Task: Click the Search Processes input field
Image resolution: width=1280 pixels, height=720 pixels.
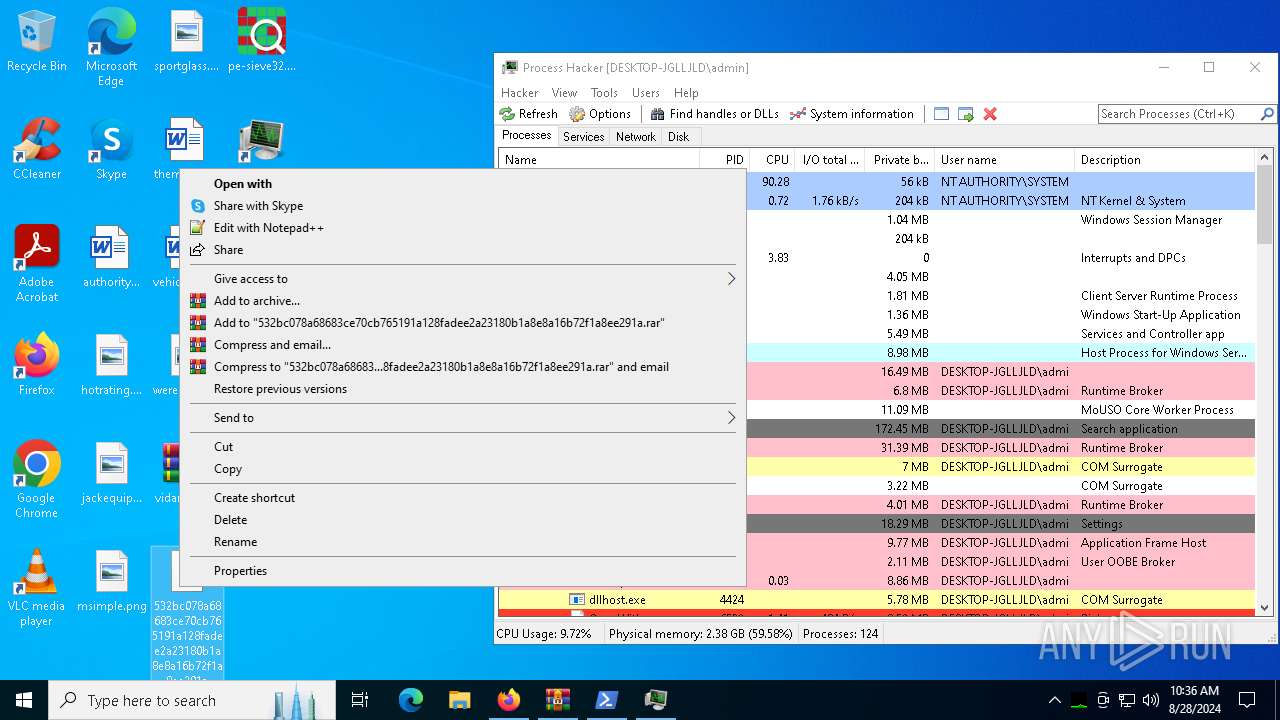Action: [1179, 114]
